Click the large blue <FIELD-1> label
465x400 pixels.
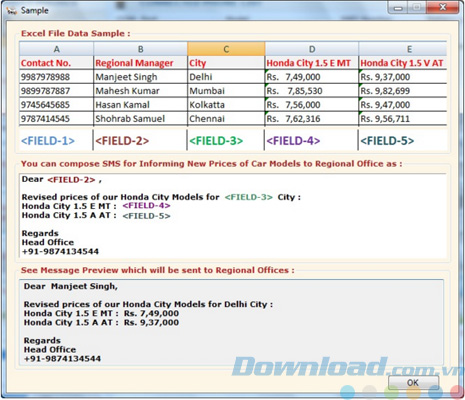tap(48, 141)
